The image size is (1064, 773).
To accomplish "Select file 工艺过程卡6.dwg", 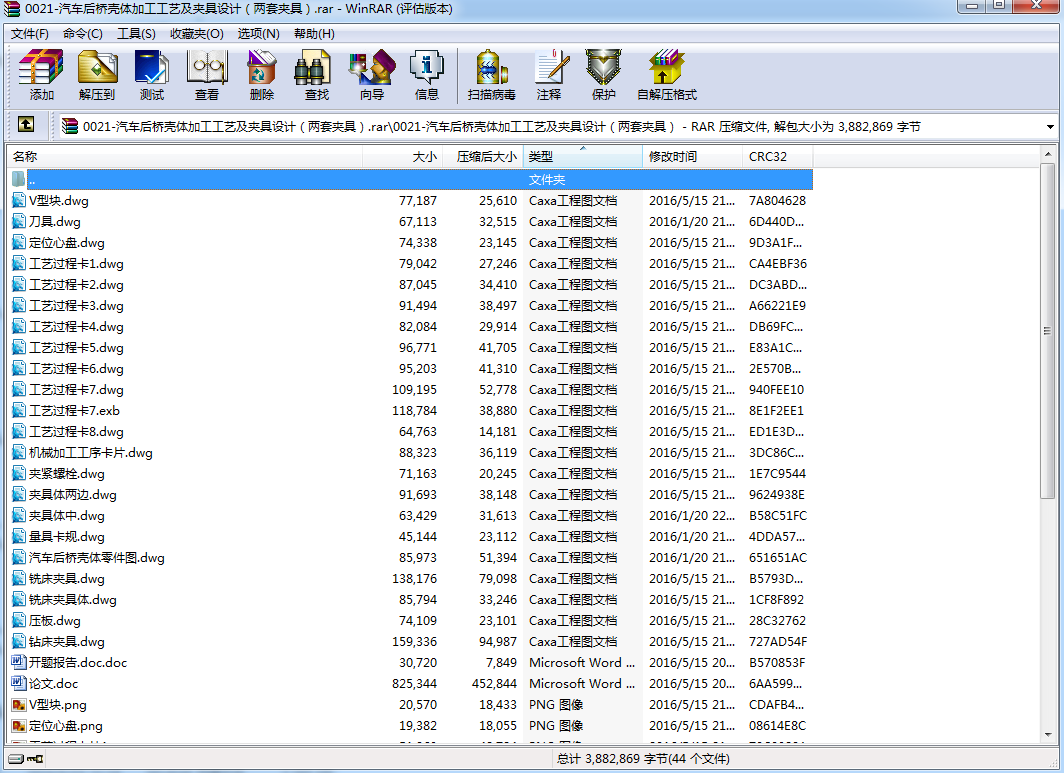I will coord(76,369).
